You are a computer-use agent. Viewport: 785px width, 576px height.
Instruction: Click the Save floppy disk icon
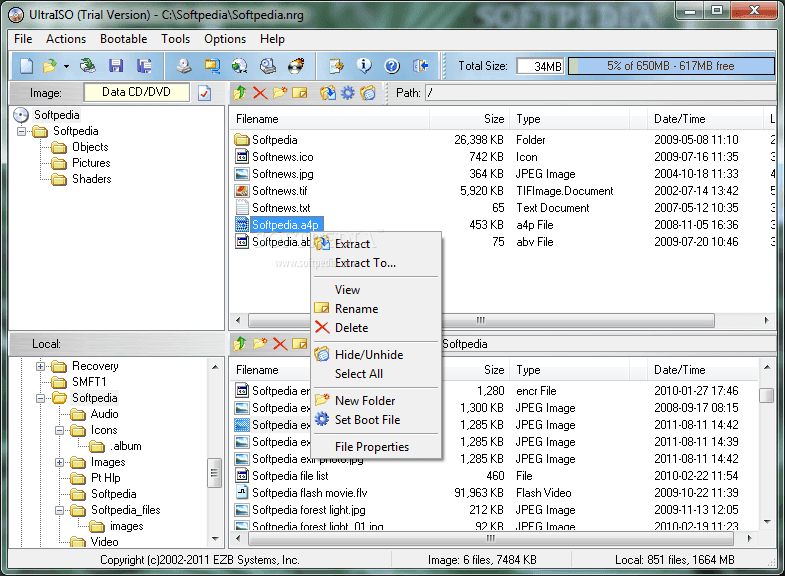pyautogui.click(x=116, y=66)
